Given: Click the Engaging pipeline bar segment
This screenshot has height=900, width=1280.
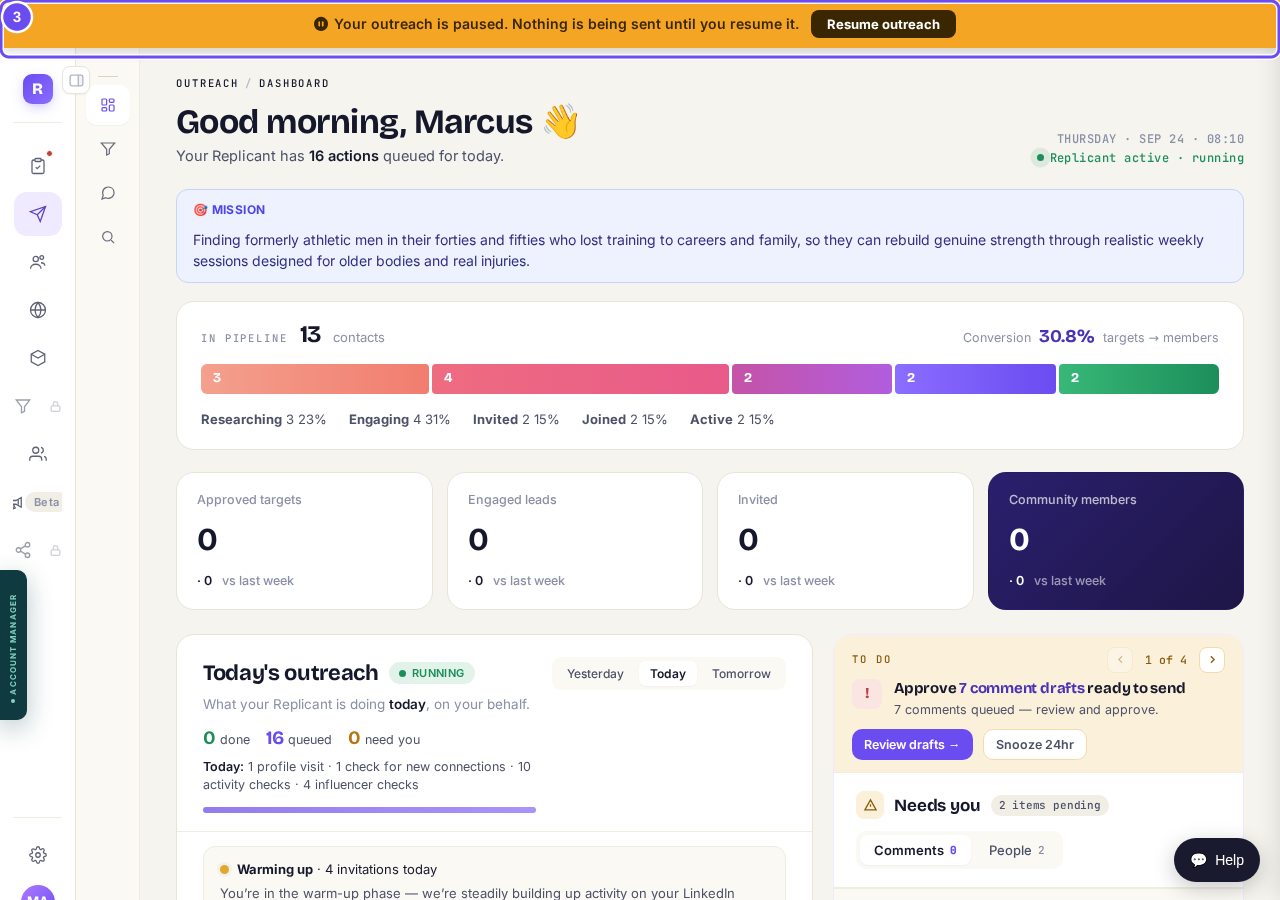Looking at the screenshot, I should [580, 379].
